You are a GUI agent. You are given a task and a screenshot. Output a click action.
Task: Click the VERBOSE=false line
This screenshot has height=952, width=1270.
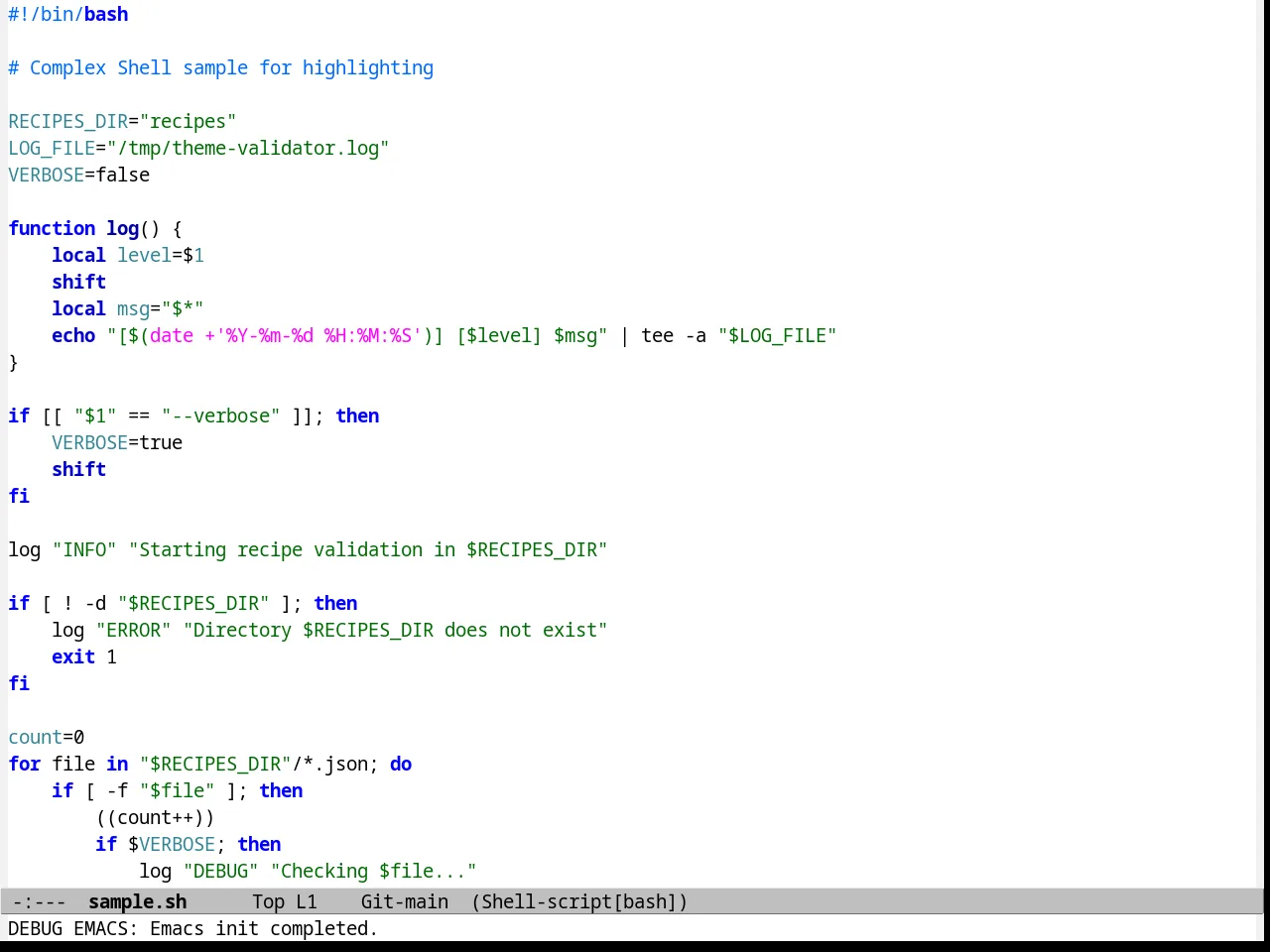tap(79, 175)
